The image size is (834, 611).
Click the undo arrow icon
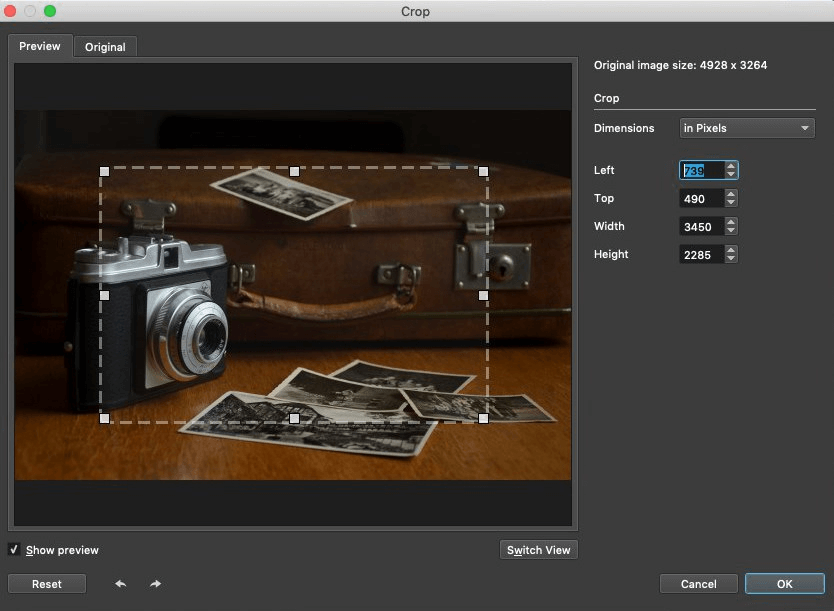(121, 584)
